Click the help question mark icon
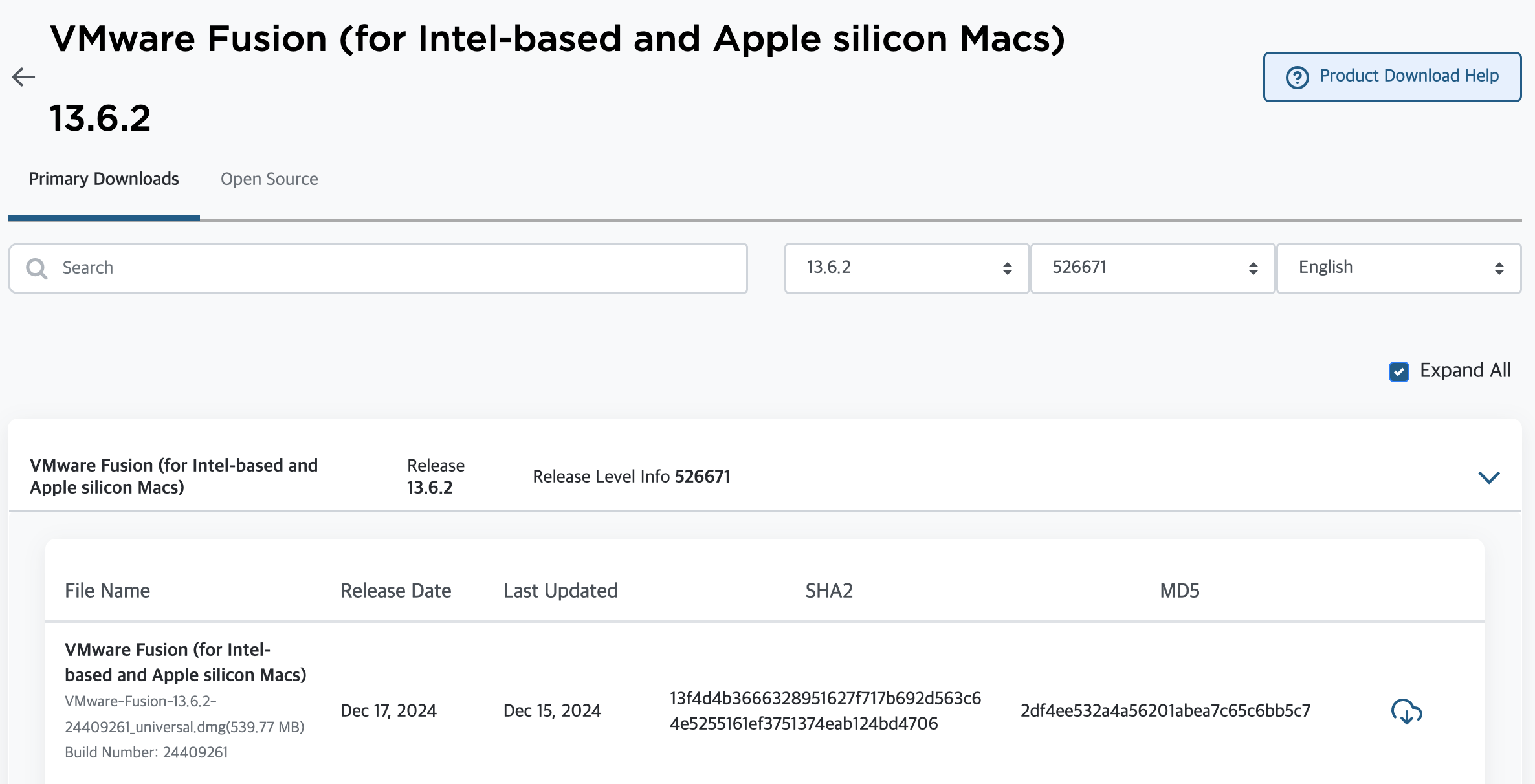 pyautogui.click(x=1297, y=77)
